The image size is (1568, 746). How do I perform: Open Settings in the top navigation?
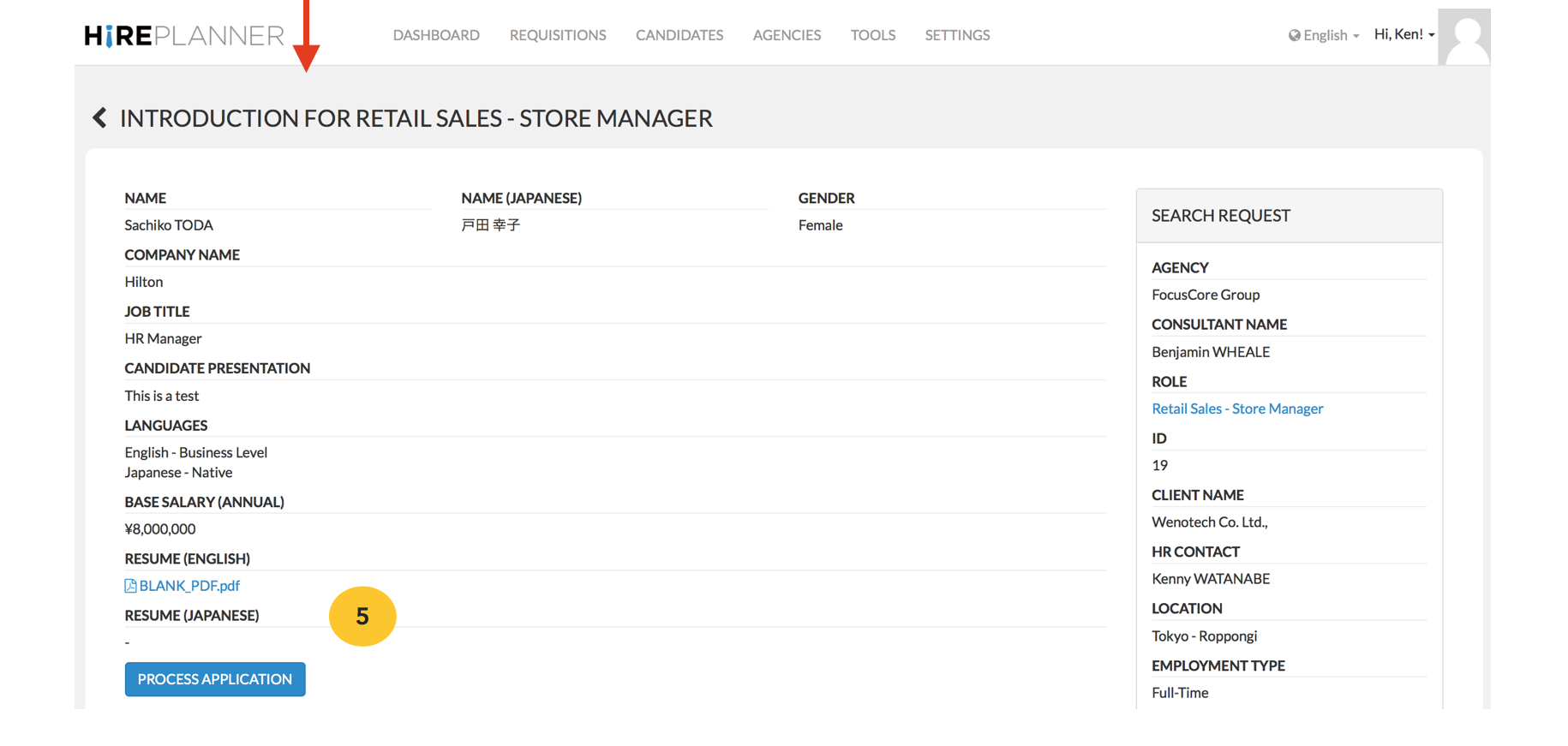click(x=957, y=35)
